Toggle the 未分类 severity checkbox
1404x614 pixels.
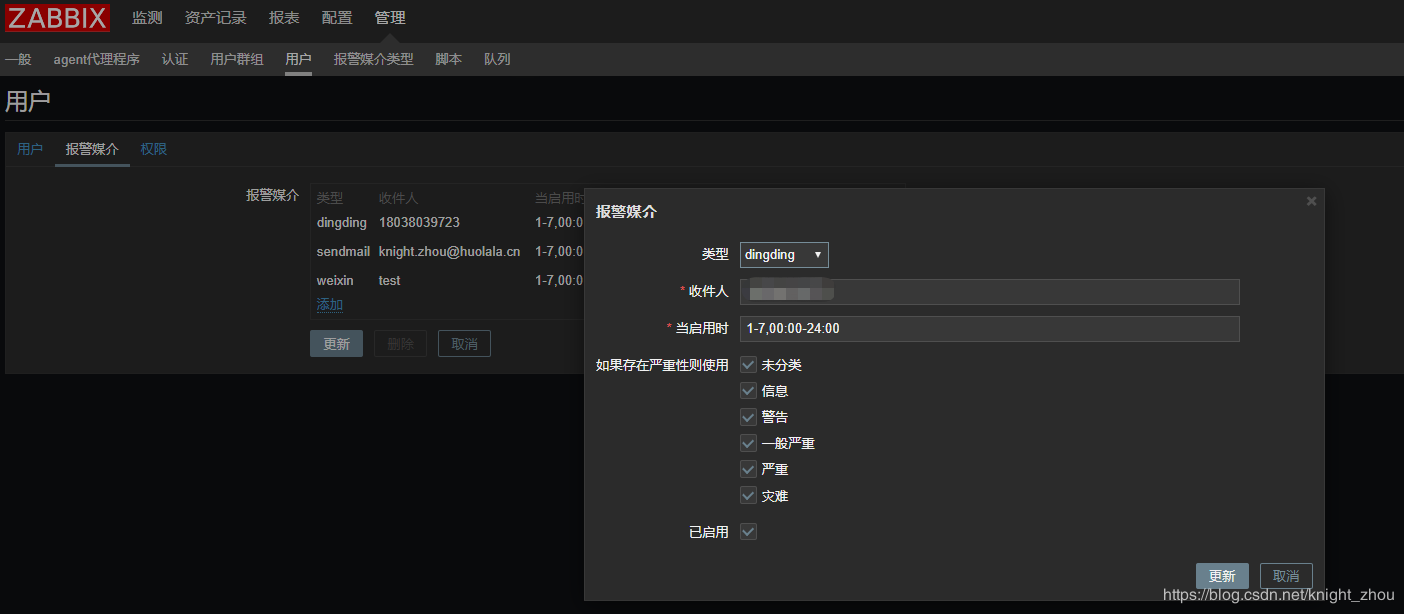click(748, 365)
